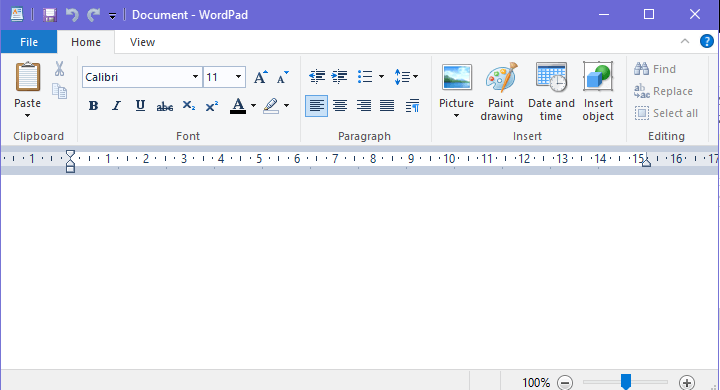The width and height of the screenshot is (720, 390).
Task: Click inside the blank document area
Action: click(x=359, y=271)
